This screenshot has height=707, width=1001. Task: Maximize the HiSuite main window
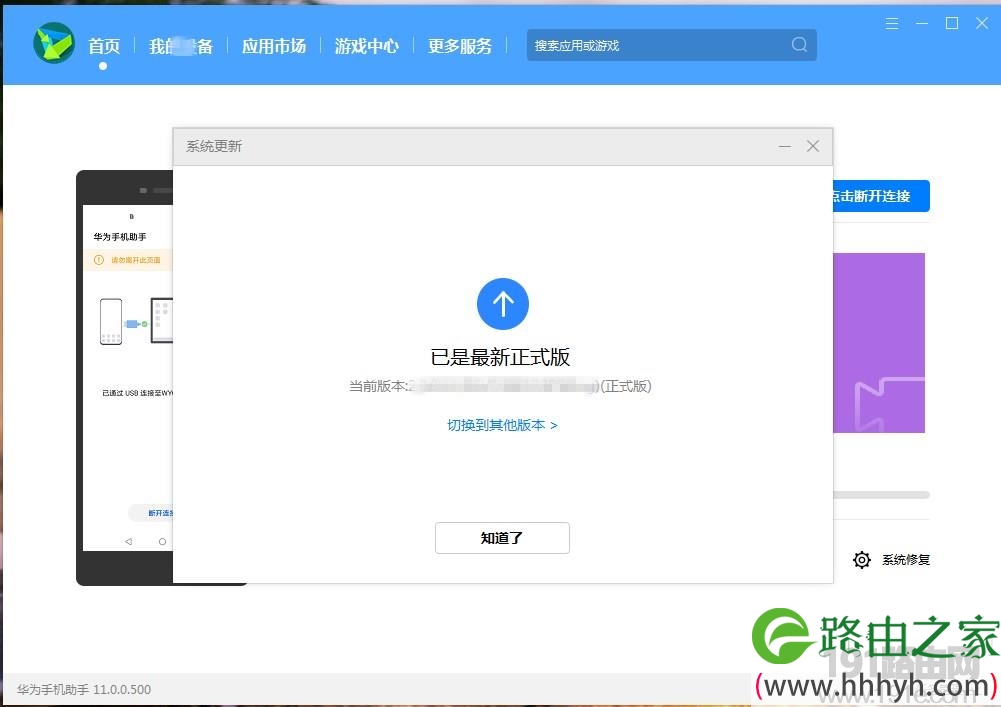[952, 24]
